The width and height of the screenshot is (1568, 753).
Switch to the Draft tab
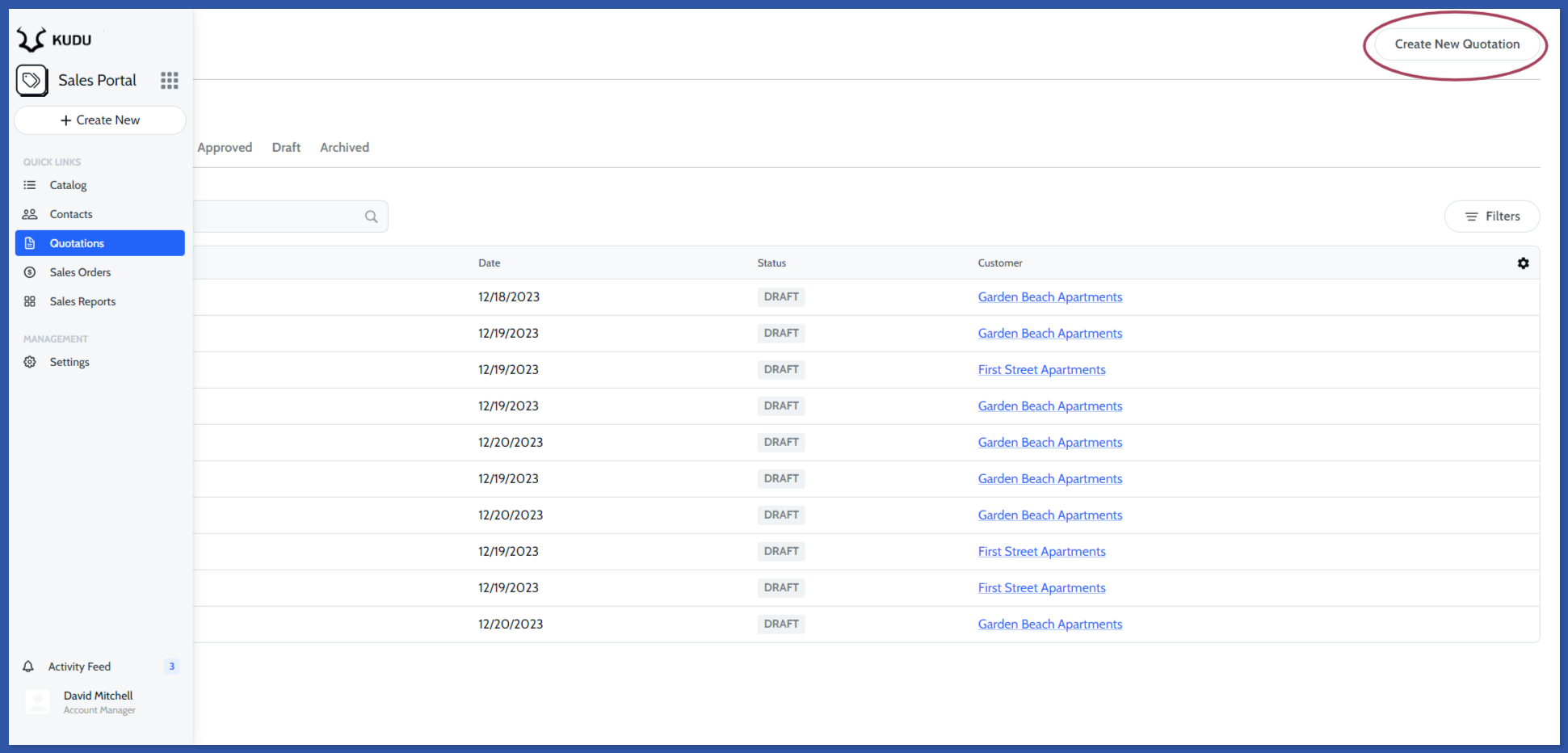pos(286,147)
